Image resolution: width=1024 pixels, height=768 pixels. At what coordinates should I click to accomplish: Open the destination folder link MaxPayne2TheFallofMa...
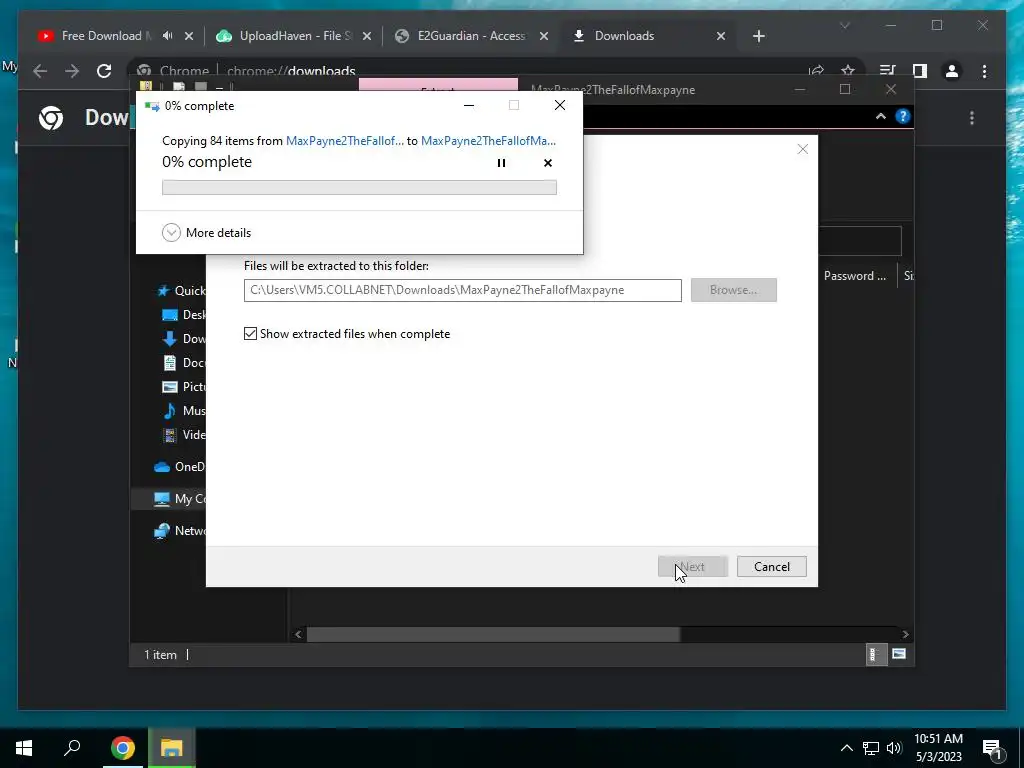coord(488,140)
